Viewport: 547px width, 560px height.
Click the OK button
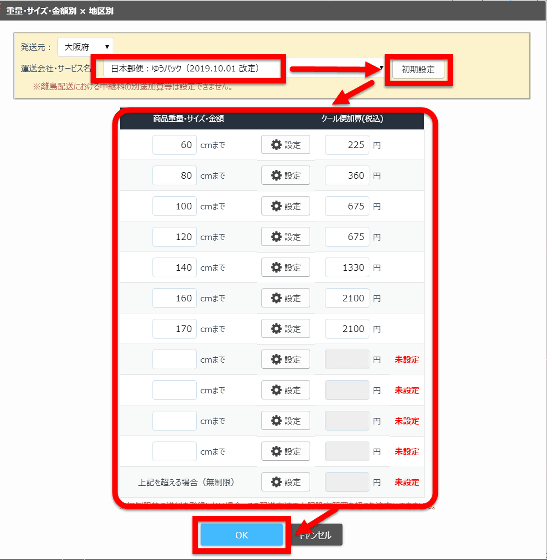tap(242, 535)
